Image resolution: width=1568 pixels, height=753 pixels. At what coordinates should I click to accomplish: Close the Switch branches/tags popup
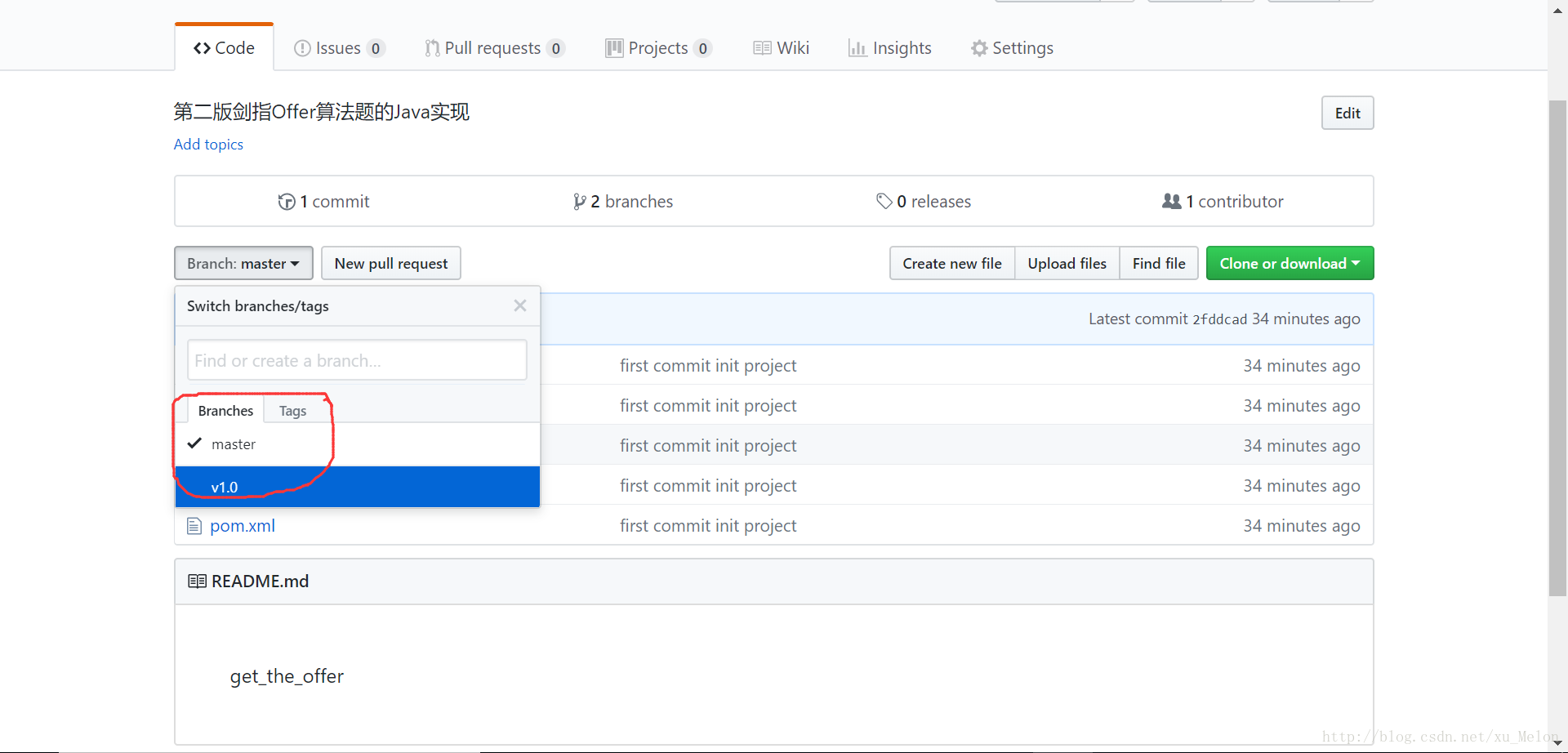point(520,305)
